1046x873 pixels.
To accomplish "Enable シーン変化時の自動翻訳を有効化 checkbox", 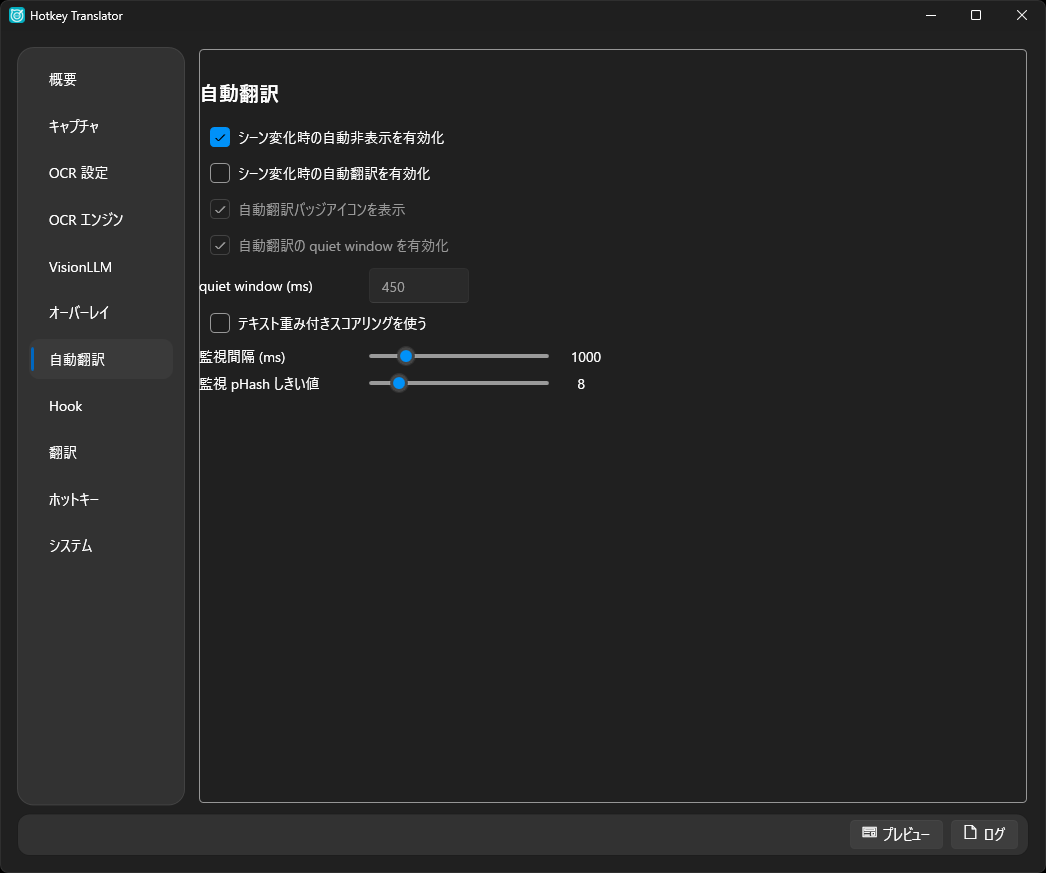I will coord(220,173).
